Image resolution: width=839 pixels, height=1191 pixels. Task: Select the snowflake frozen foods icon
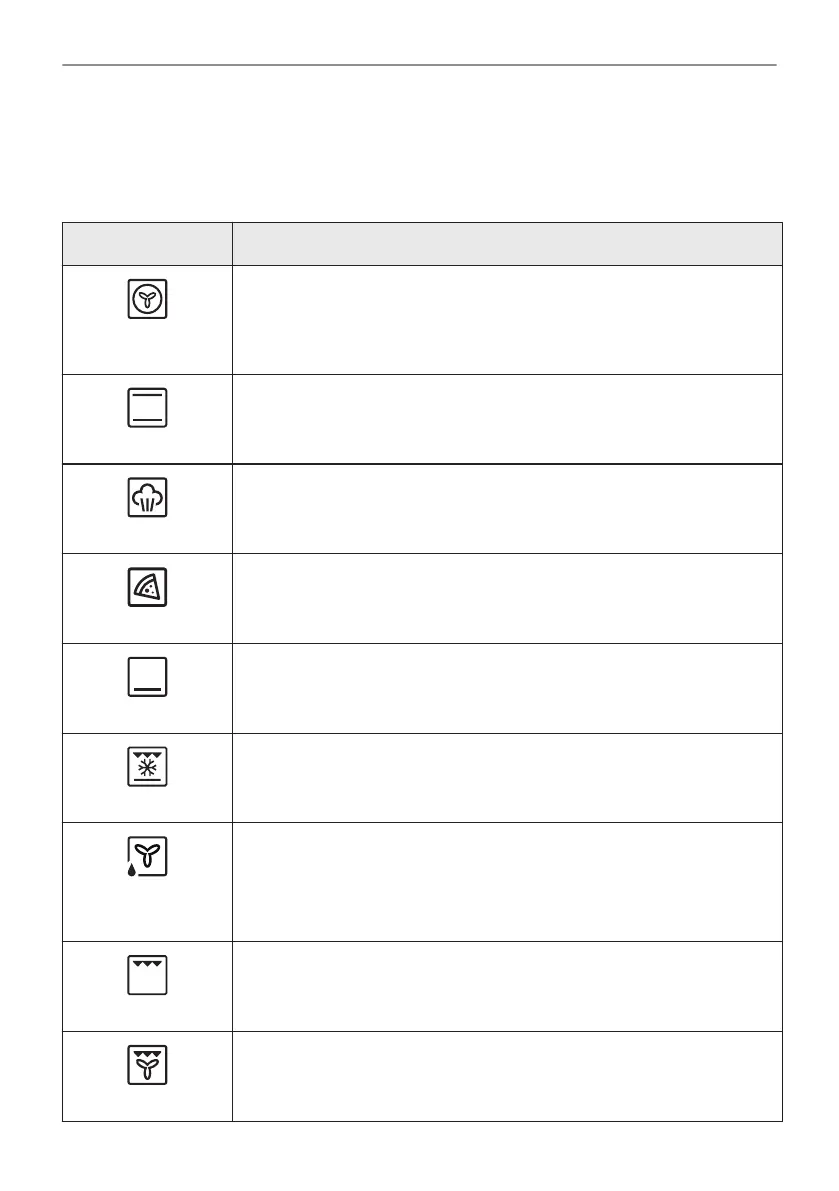[x=147, y=767]
